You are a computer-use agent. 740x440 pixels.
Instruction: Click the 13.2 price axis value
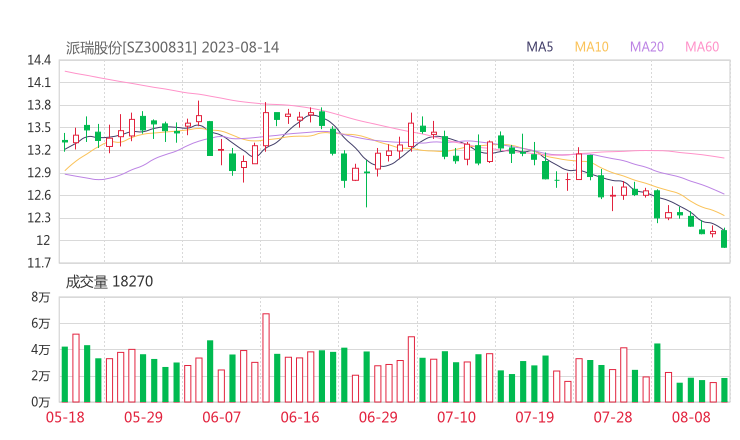point(39,151)
